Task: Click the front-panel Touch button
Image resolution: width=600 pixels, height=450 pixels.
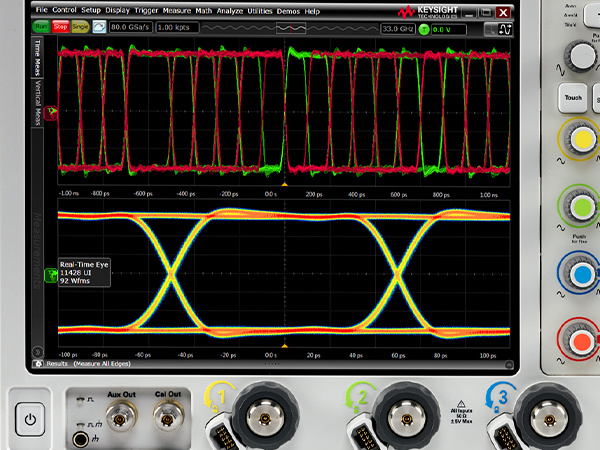Action: pos(573,98)
